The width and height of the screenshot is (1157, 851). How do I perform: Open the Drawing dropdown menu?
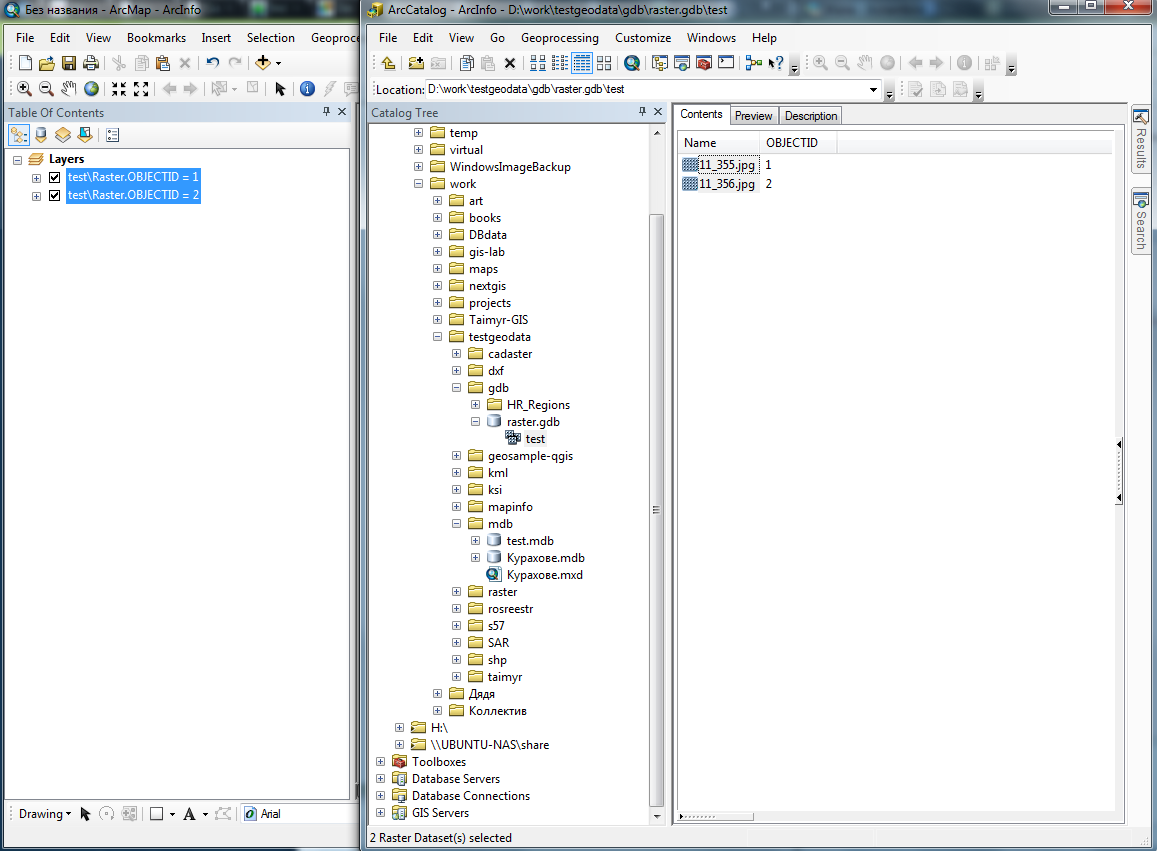[44, 814]
